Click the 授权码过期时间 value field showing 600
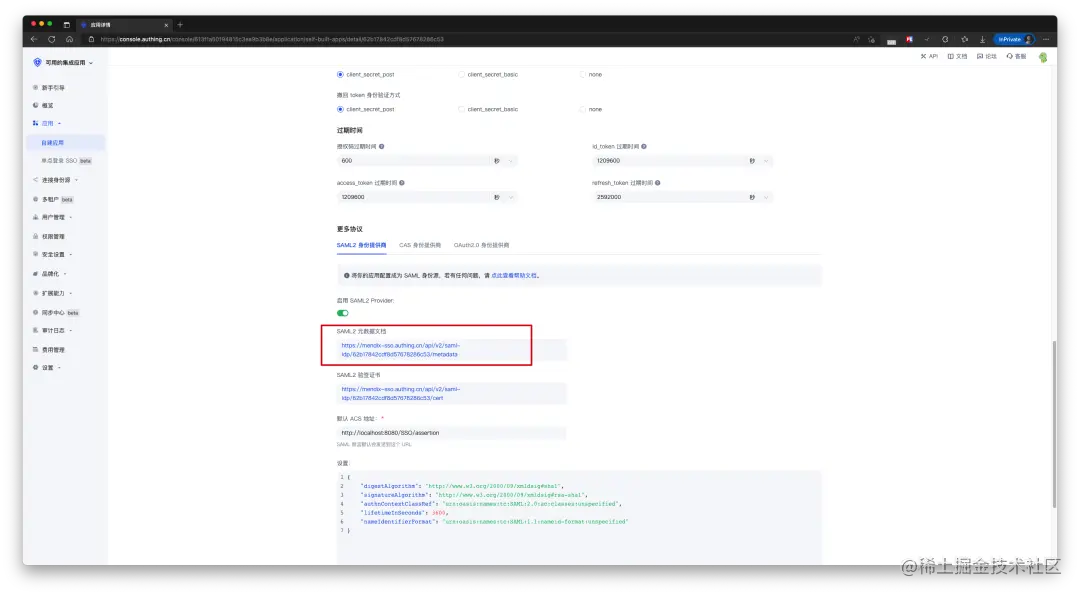 (413, 160)
